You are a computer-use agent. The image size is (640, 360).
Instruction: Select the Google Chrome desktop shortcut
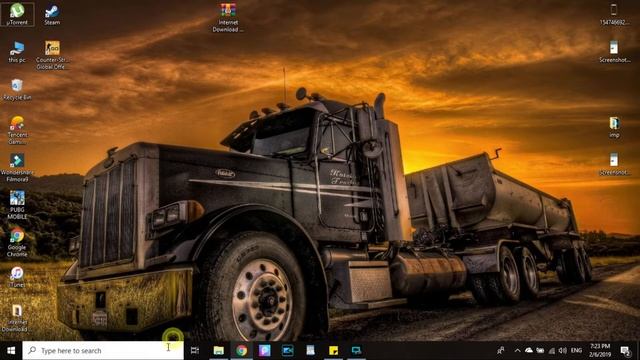pos(17,242)
